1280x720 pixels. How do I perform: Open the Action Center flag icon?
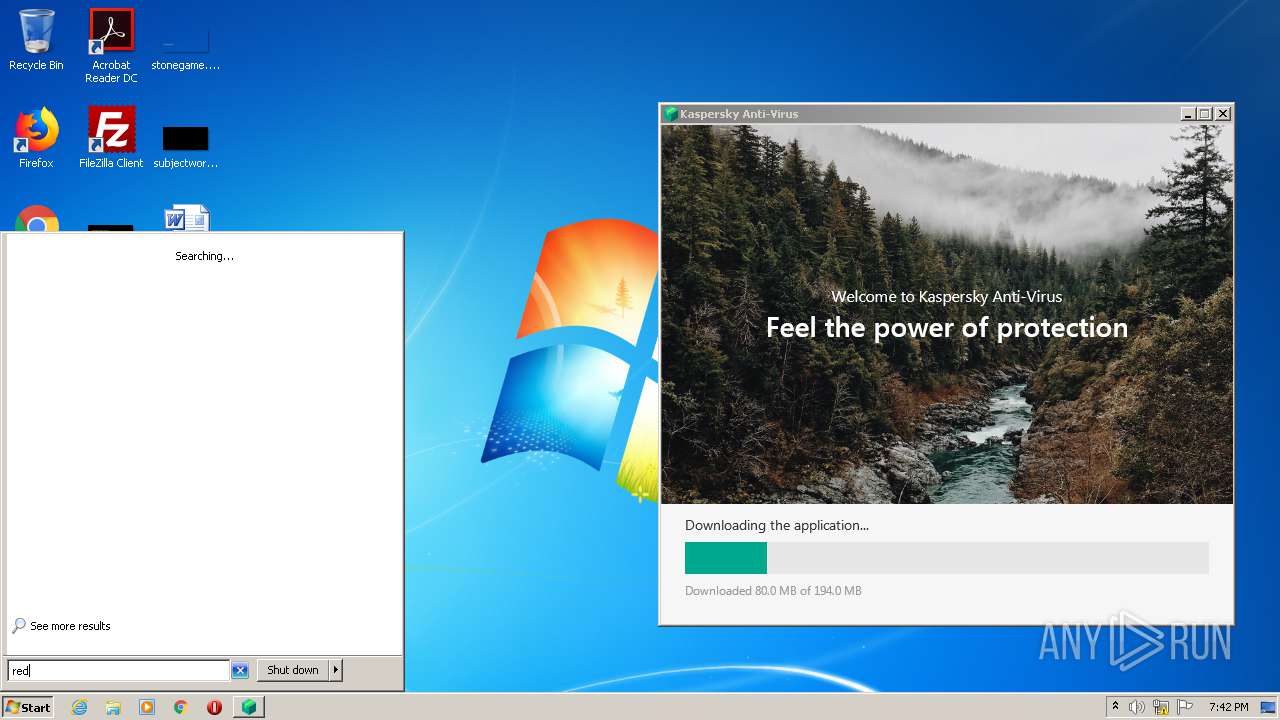[x=1185, y=707]
